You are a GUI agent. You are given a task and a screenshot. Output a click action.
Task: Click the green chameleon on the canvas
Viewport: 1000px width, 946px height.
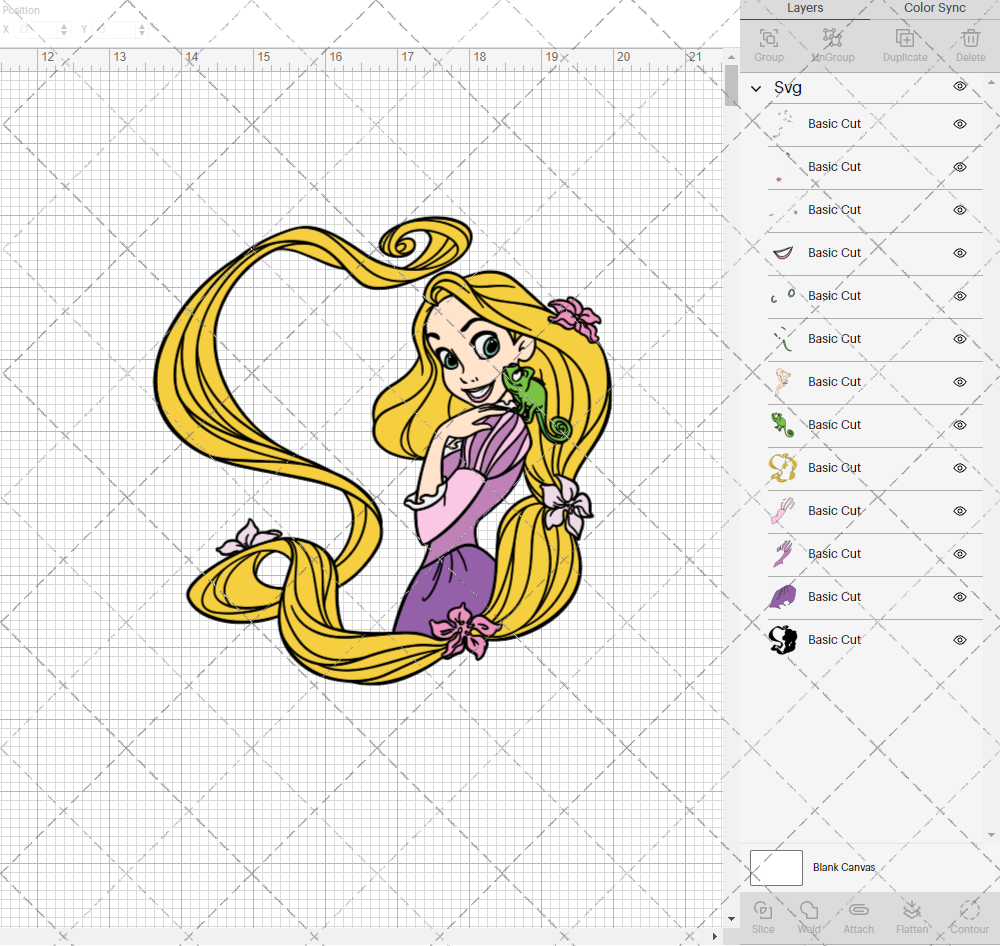531,395
